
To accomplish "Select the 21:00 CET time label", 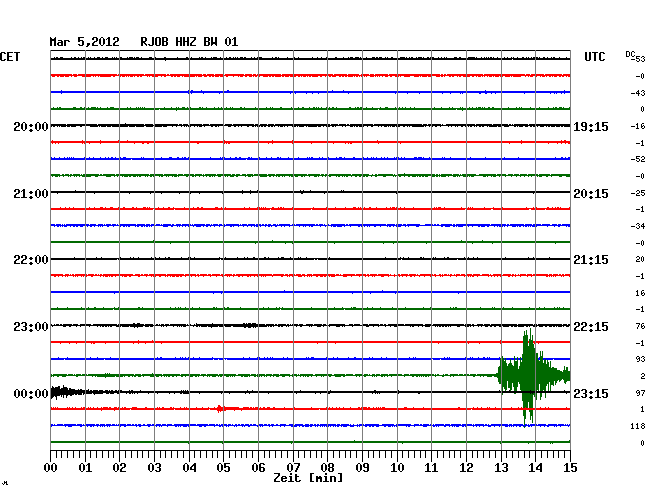I will tap(31, 194).
